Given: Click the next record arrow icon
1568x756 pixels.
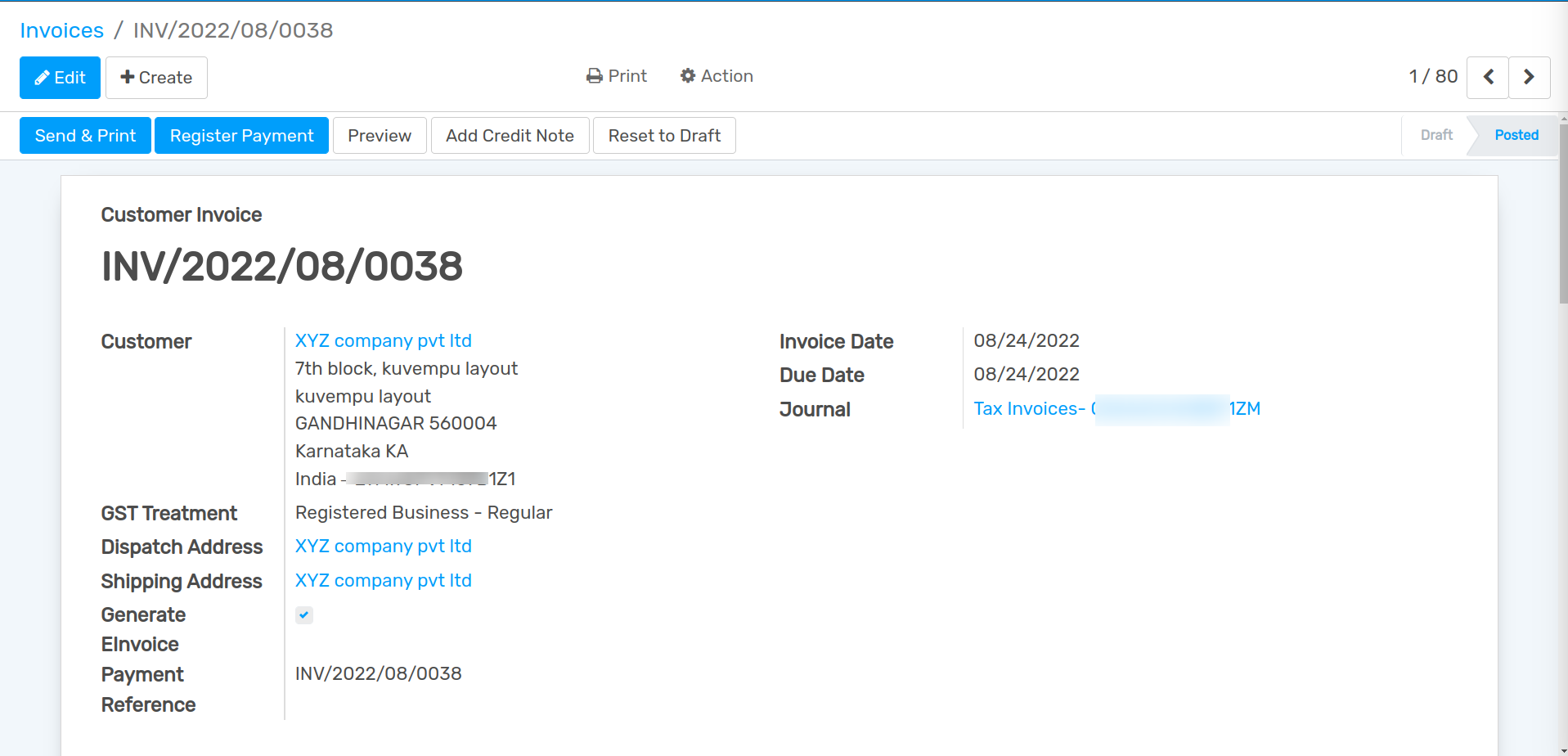Looking at the screenshot, I should coord(1529,77).
